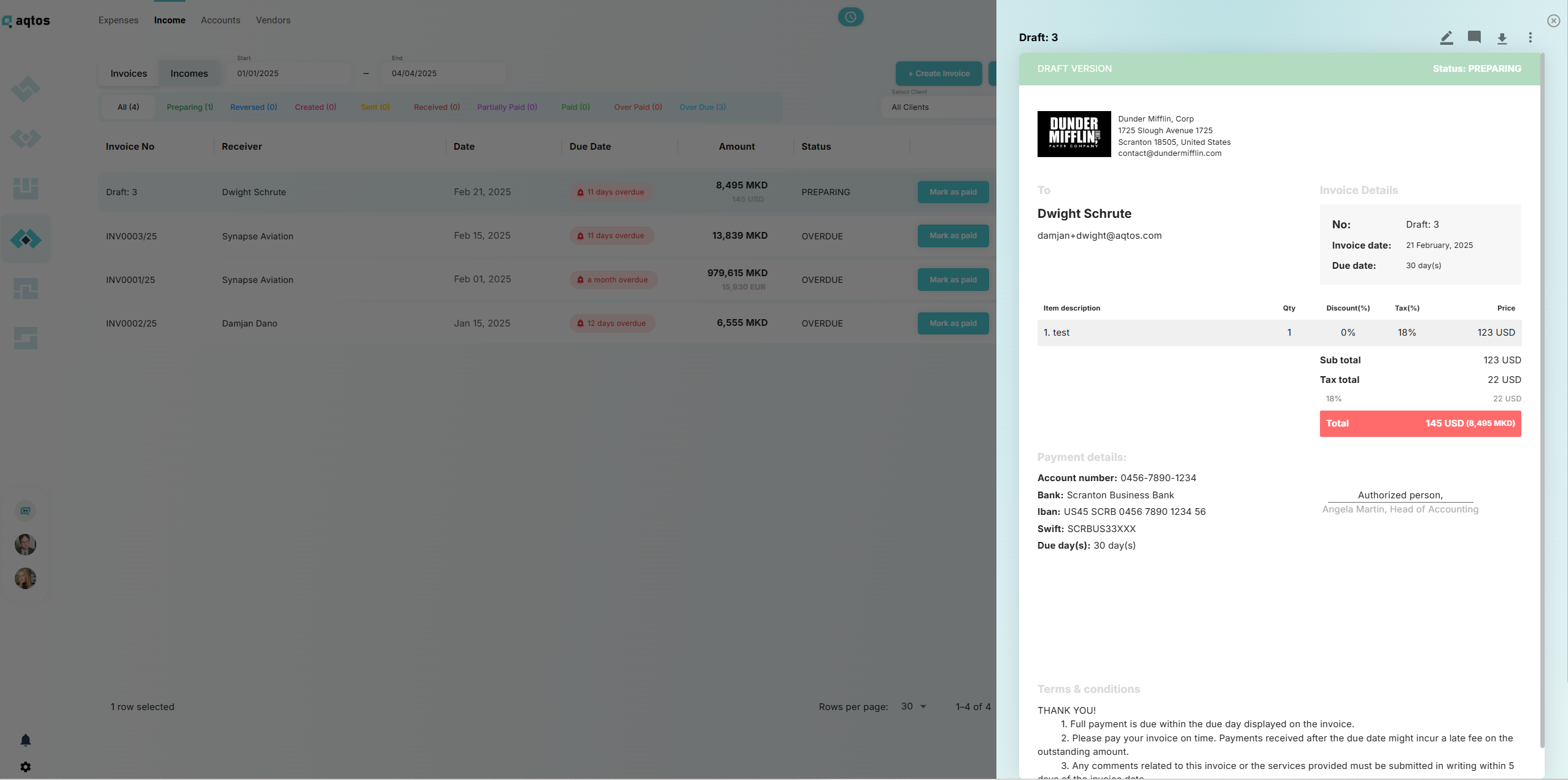Open the Start date field 01/01/2025
The width and height of the screenshot is (1568, 780).
tap(289, 73)
